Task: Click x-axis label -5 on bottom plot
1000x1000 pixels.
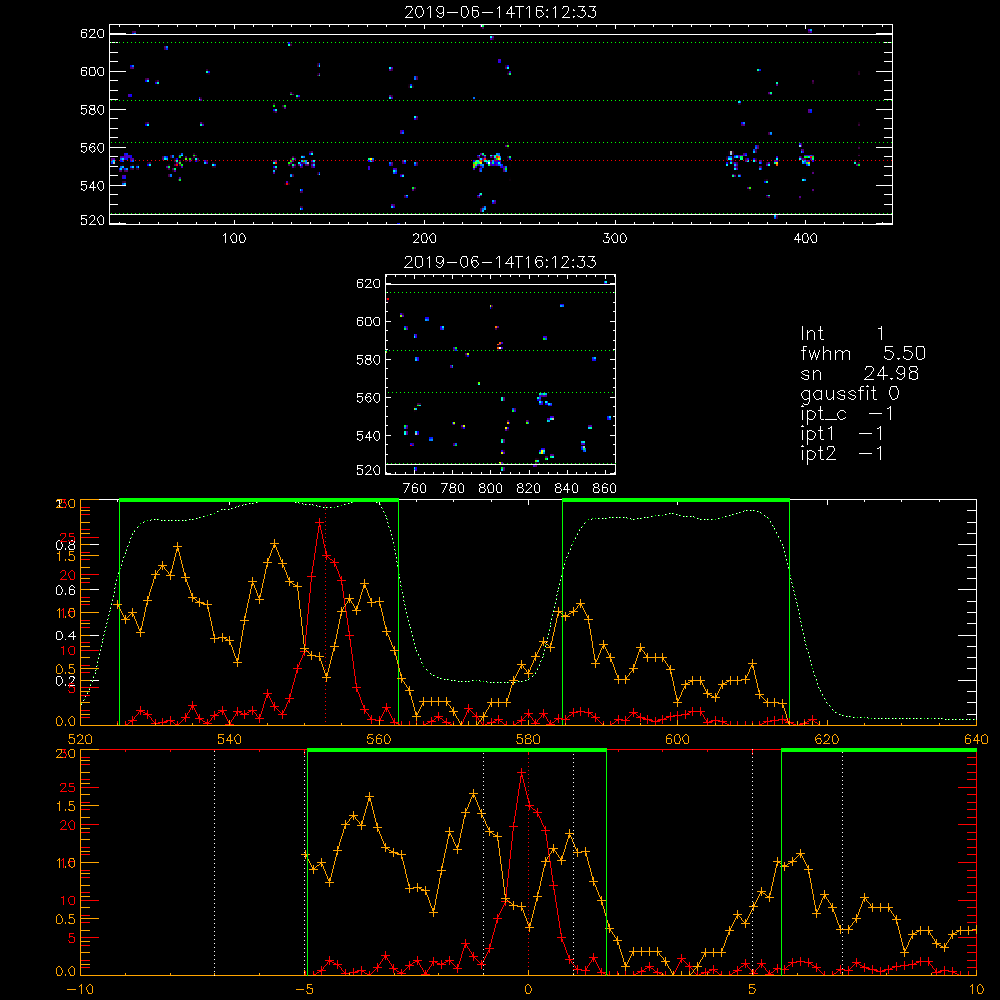Action: [x=305, y=989]
